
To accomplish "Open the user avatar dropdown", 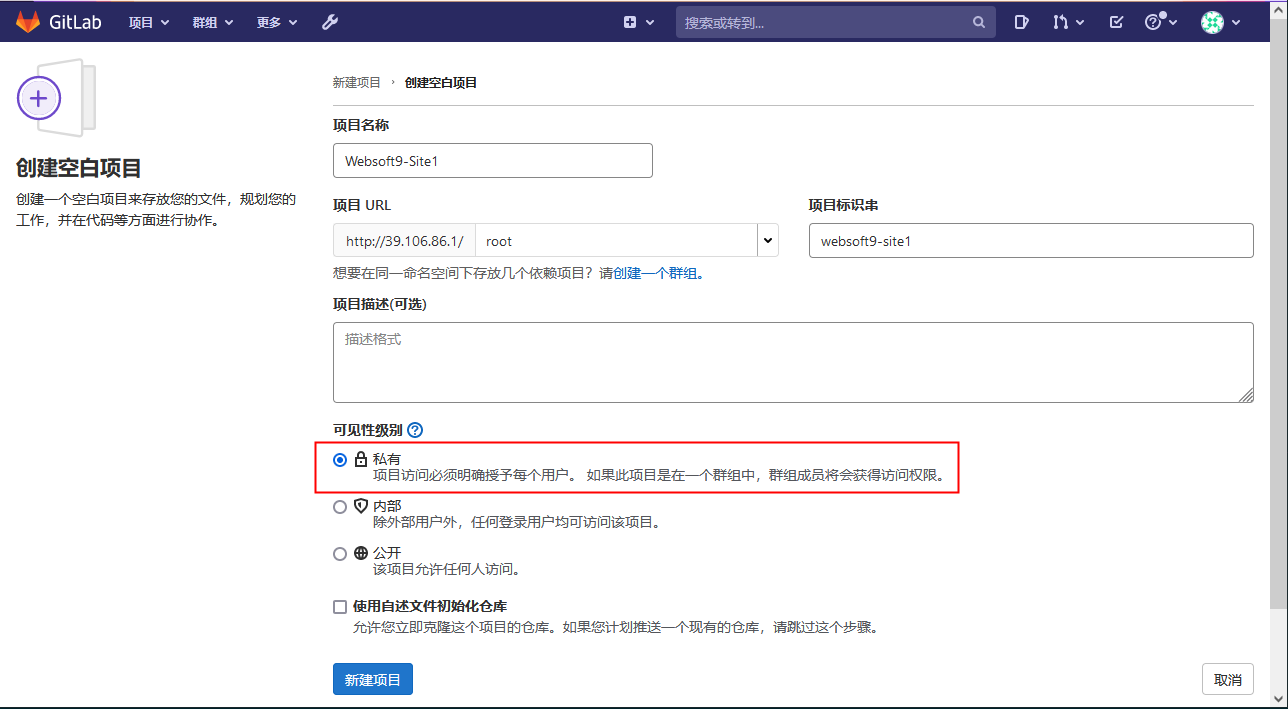I will [x=1221, y=22].
